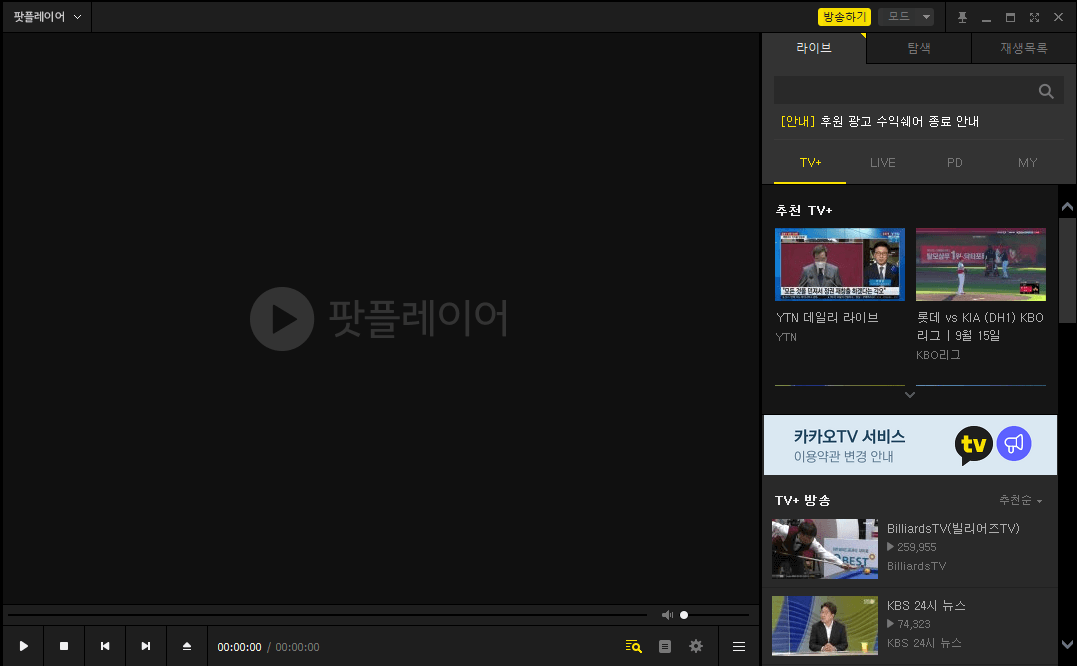The image size is (1077, 666).
Task: Toggle the playlist panel icon
Action: [665, 646]
